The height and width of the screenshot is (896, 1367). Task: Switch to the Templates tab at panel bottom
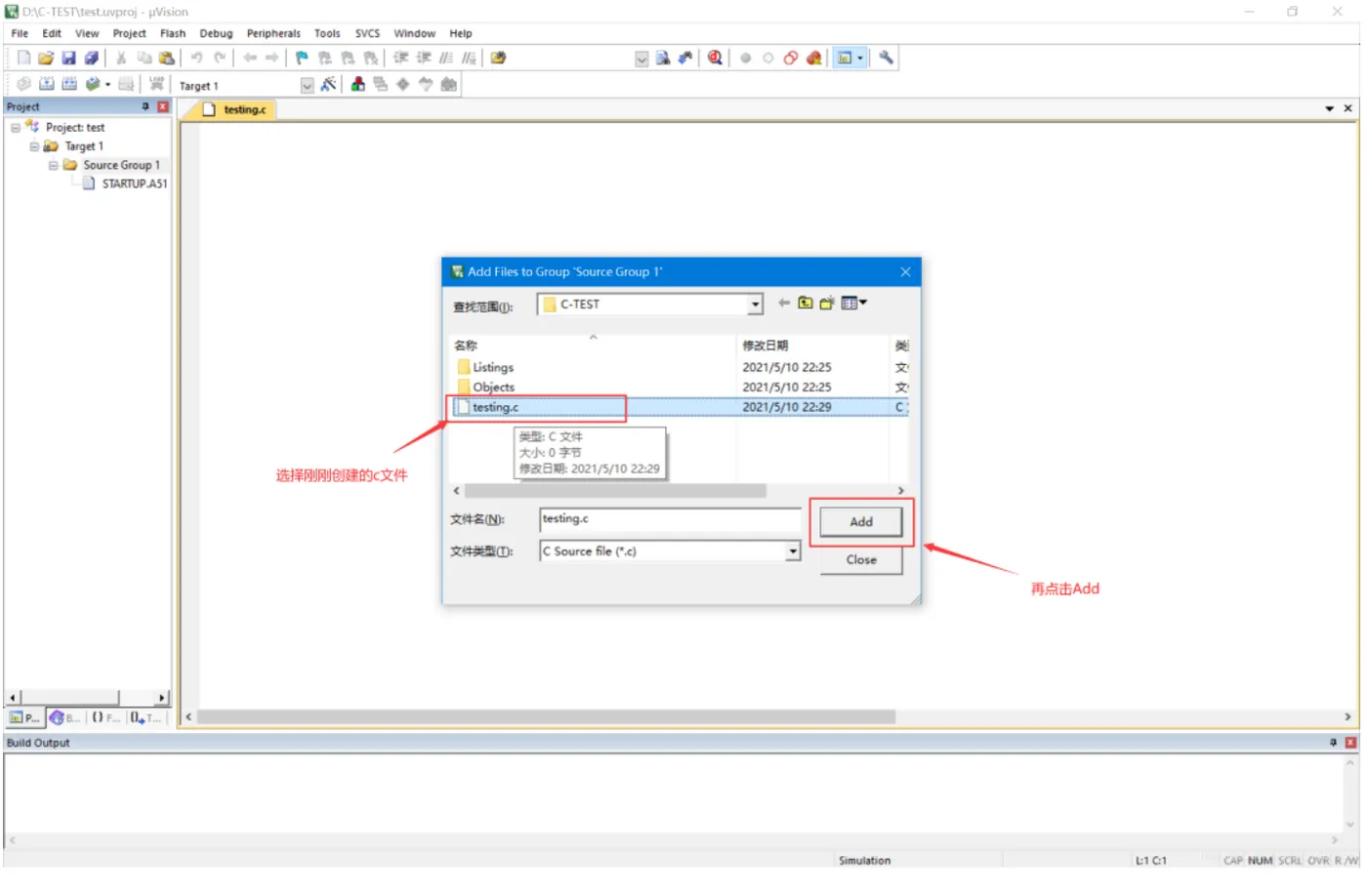pyautogui.click(x=145, y=718)
